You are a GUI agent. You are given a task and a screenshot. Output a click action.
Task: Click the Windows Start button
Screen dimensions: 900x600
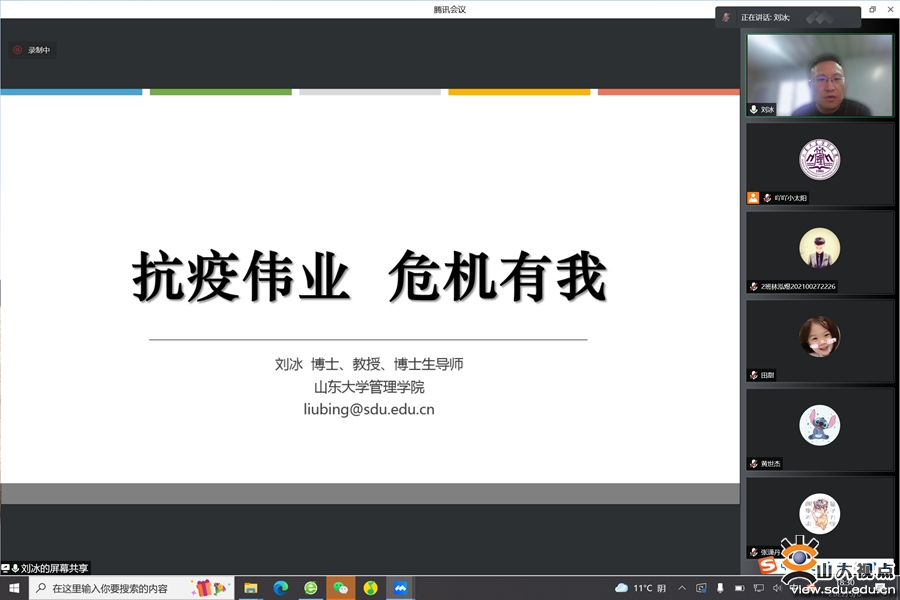(14, 588)
